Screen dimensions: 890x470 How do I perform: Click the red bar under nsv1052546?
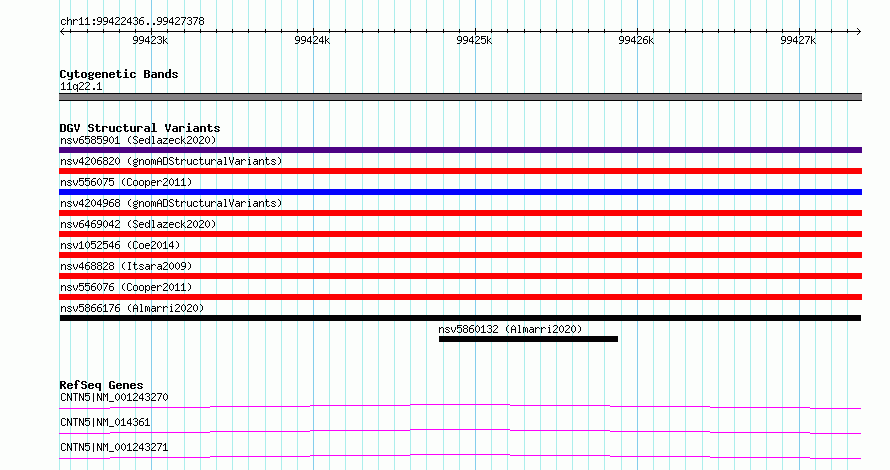point(460,255)
